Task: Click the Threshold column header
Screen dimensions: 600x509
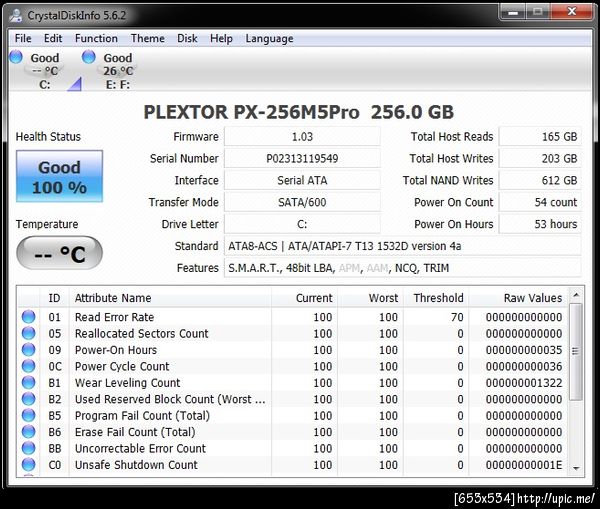Action: 436,298
